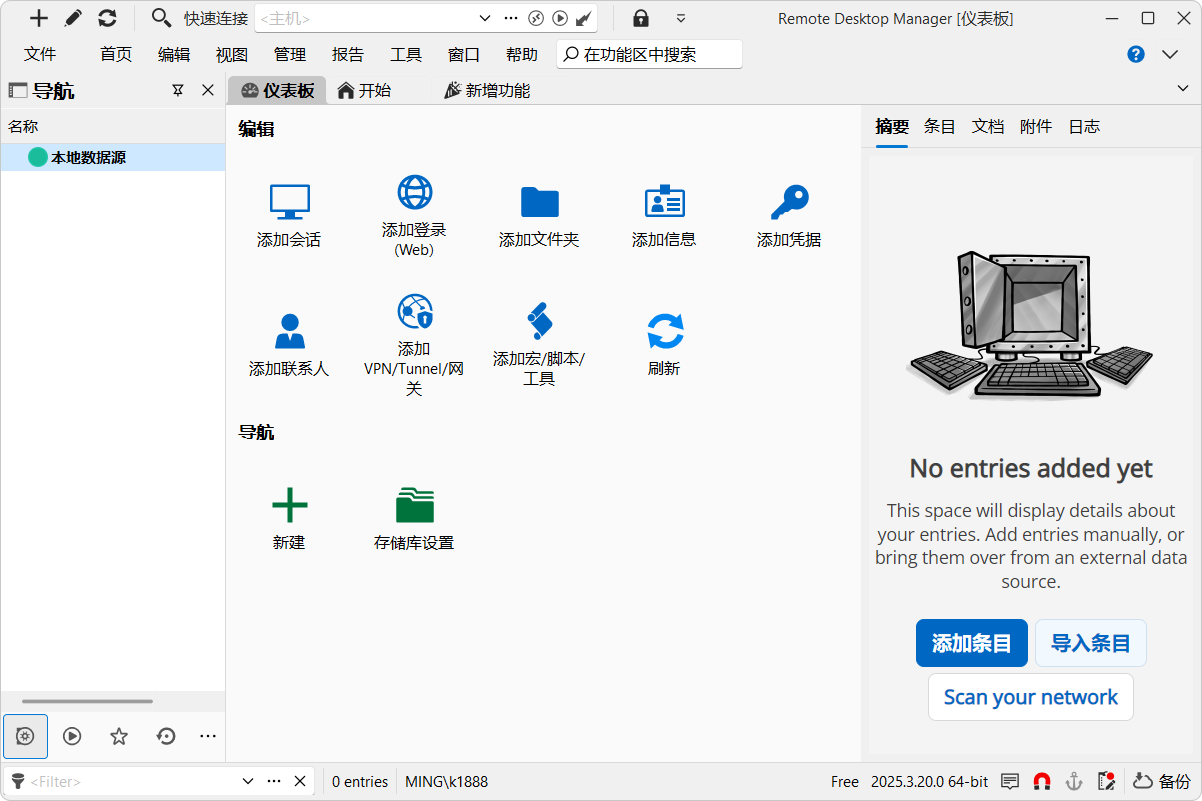
Task: Select the Entries tab (条目) in right panel
Action: click(x=940, y=126)
